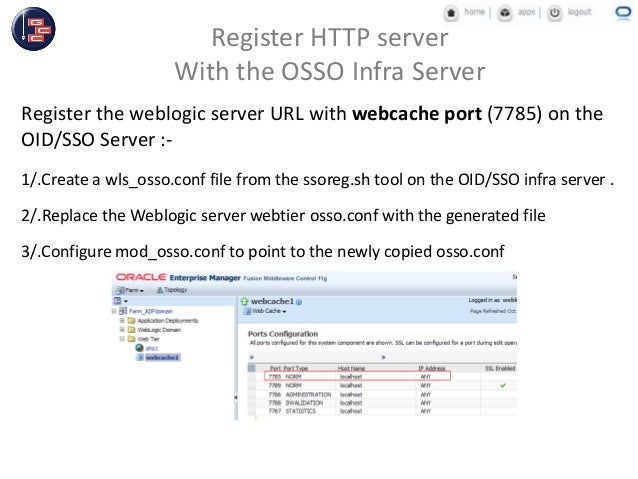This screenshot has width=638, height=479.
Task: Open the apps link
Action: 526,12
